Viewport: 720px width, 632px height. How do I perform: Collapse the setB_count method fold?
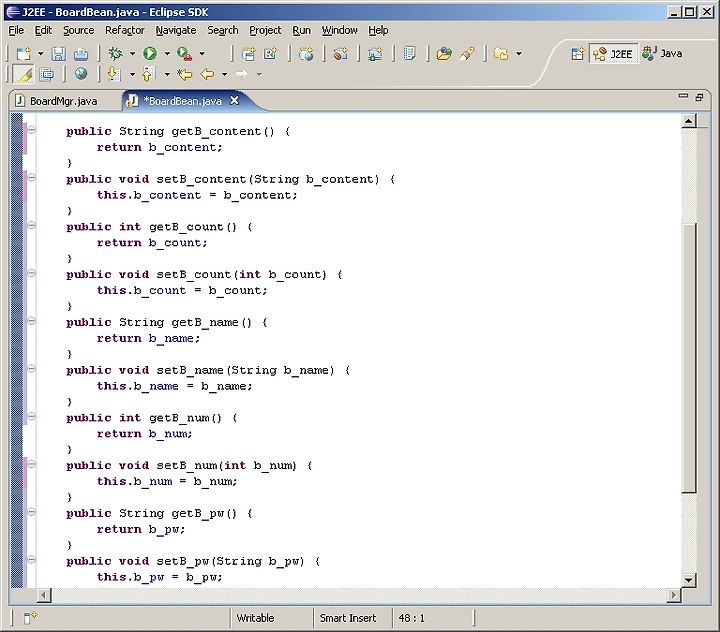(x=32, y=273)
